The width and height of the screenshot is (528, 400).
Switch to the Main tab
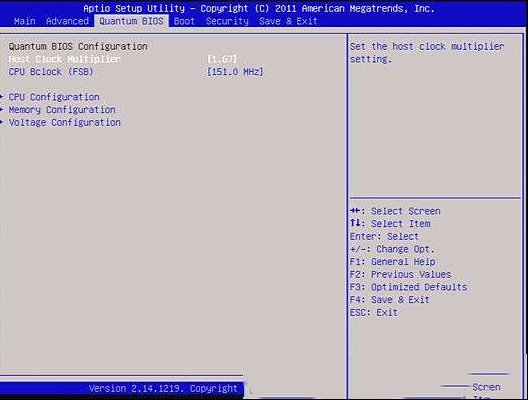tap(25, 21)
